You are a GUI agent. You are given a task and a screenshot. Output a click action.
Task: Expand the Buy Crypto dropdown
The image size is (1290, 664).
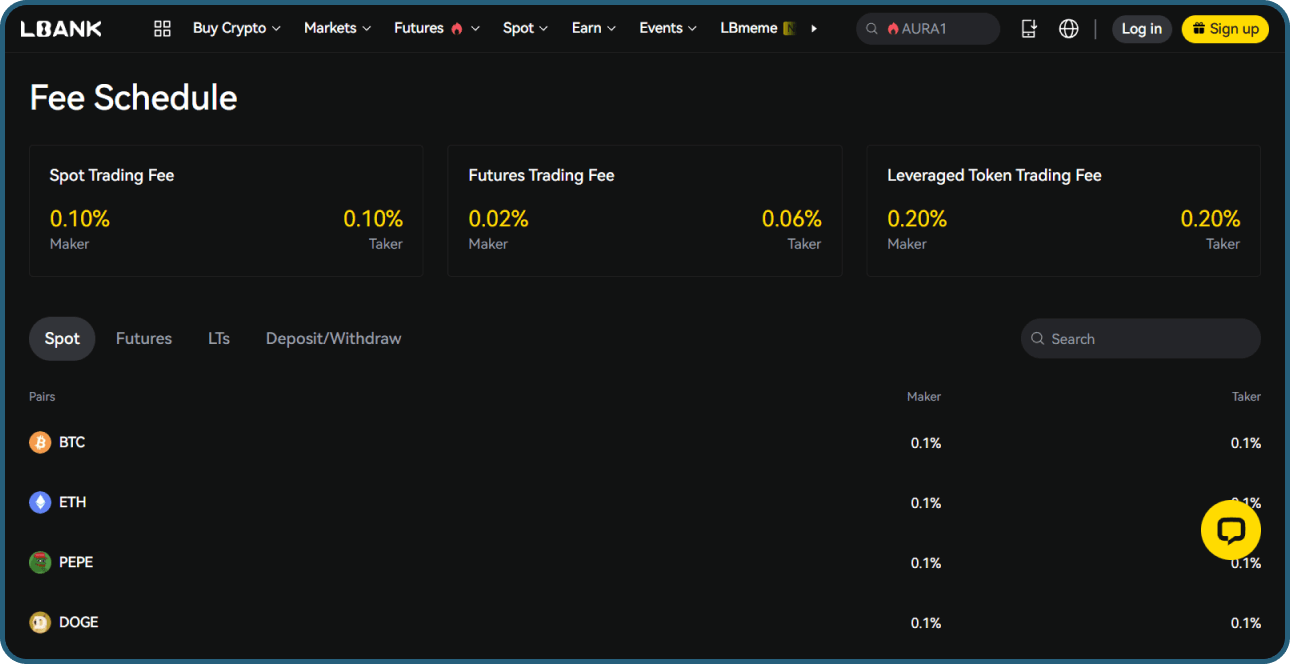236,29
